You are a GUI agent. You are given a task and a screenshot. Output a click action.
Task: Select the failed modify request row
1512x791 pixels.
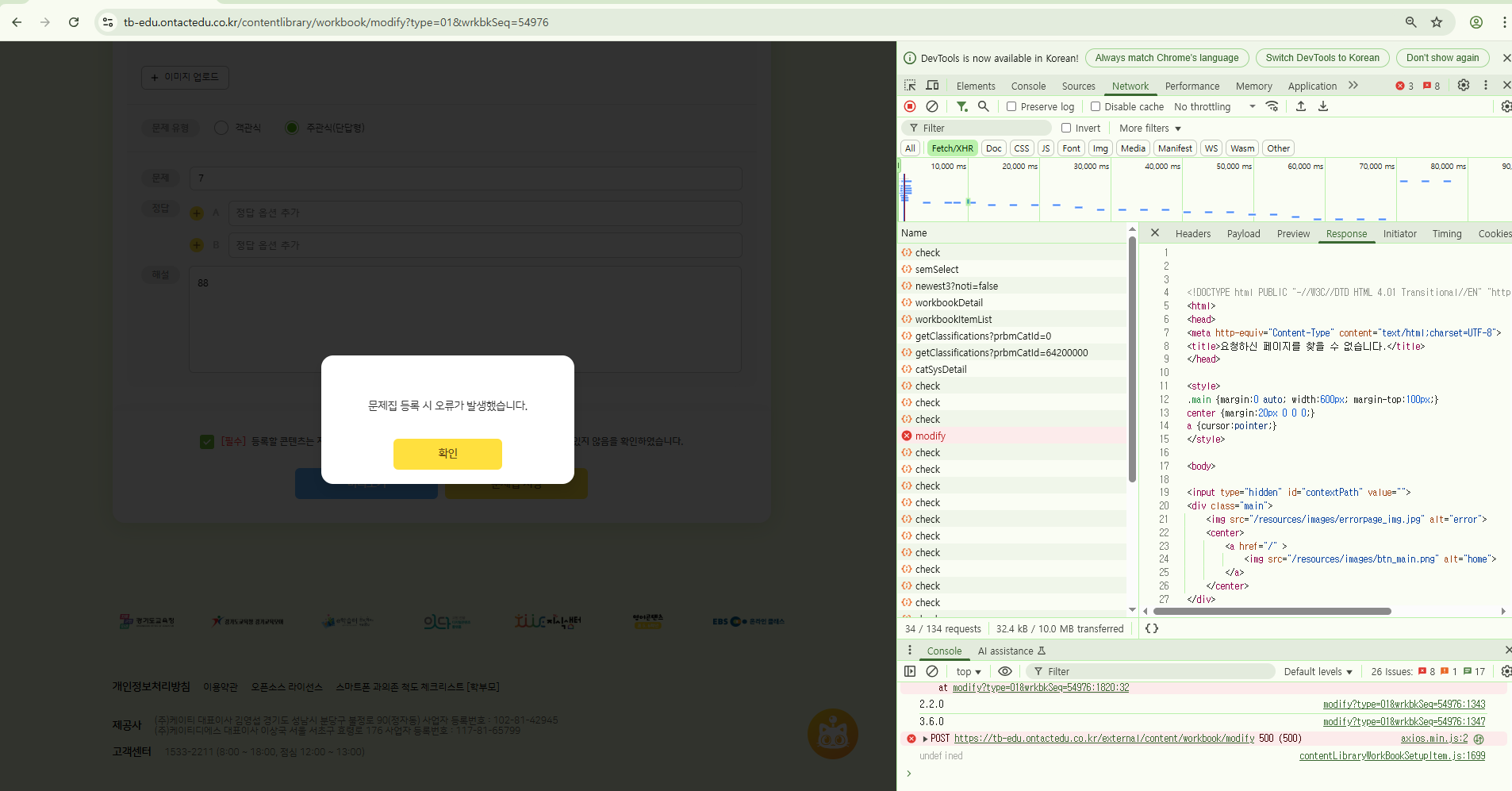tap(930, 436)
